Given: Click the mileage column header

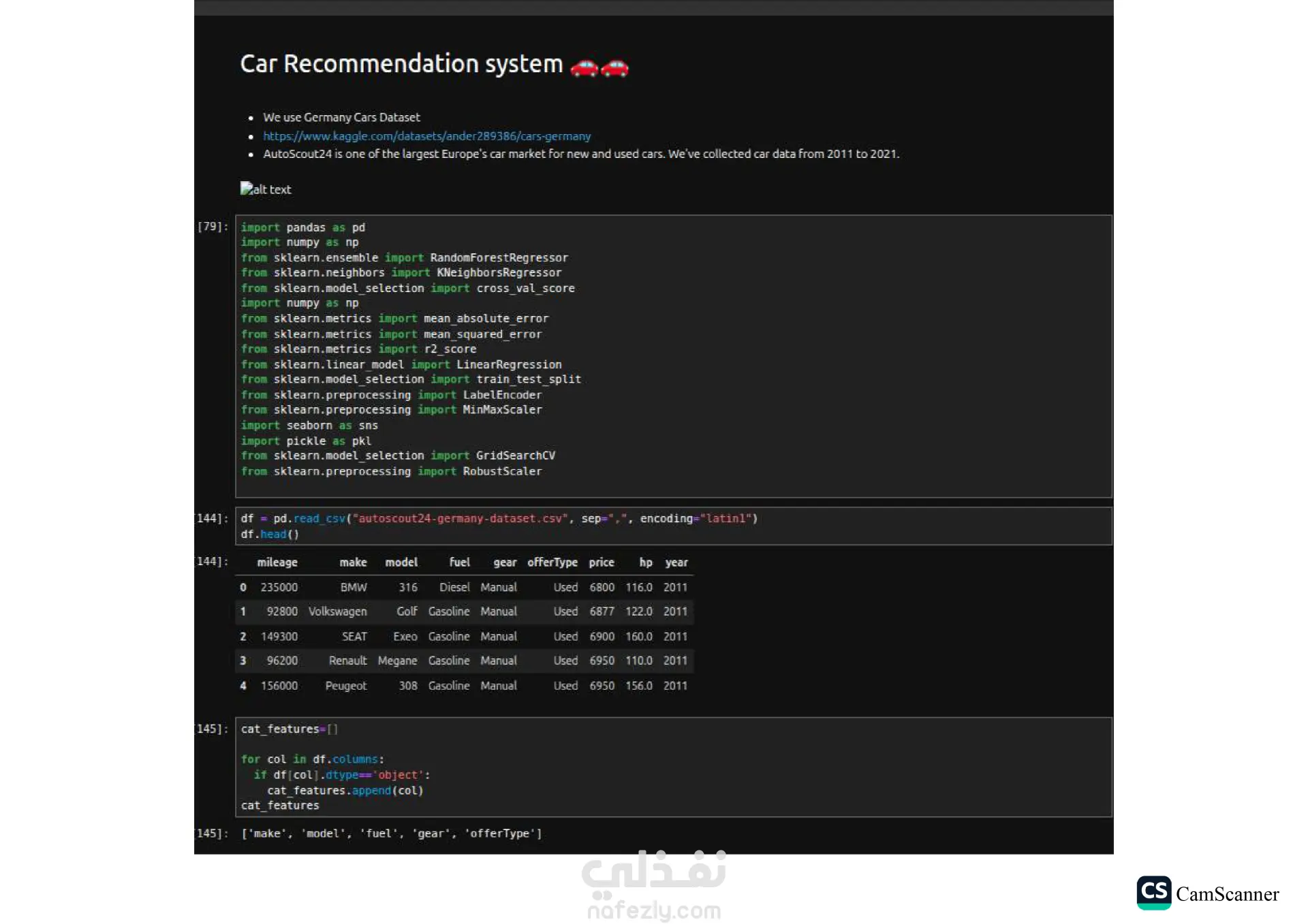Looking at the screenshot, I should pos(277,562).
